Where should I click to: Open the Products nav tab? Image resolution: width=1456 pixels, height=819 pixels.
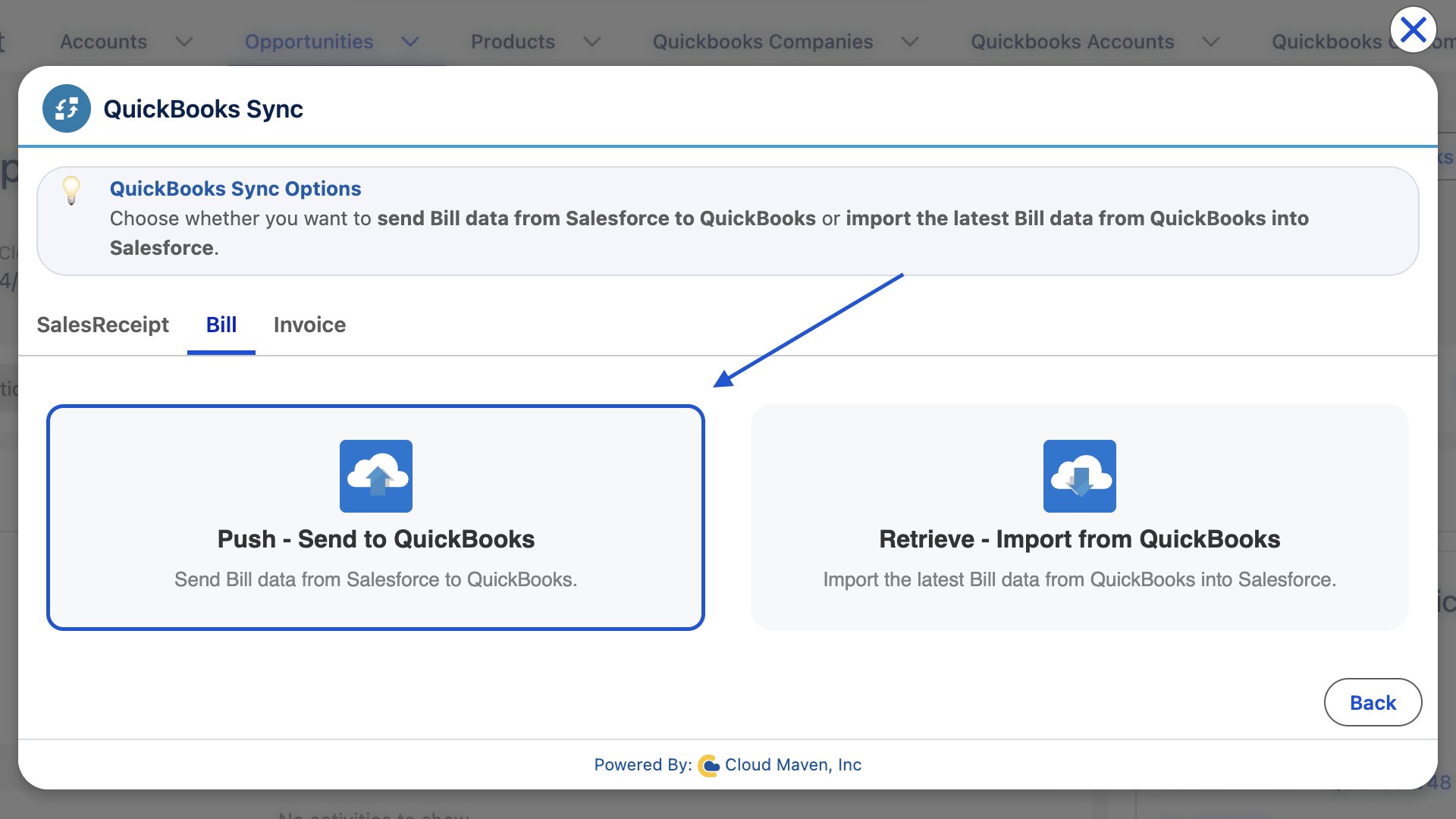point(513,42)
